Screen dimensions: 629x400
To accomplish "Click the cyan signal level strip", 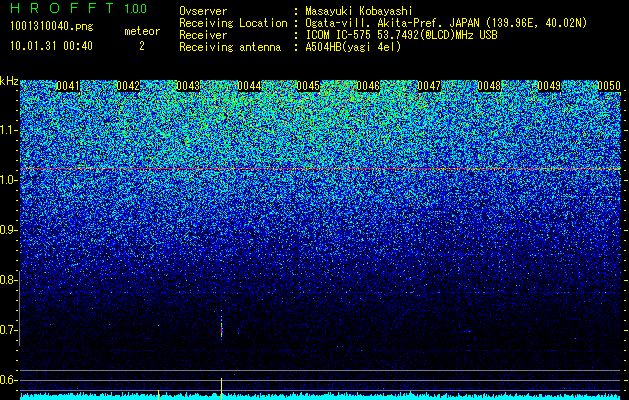I will [320, 396].
